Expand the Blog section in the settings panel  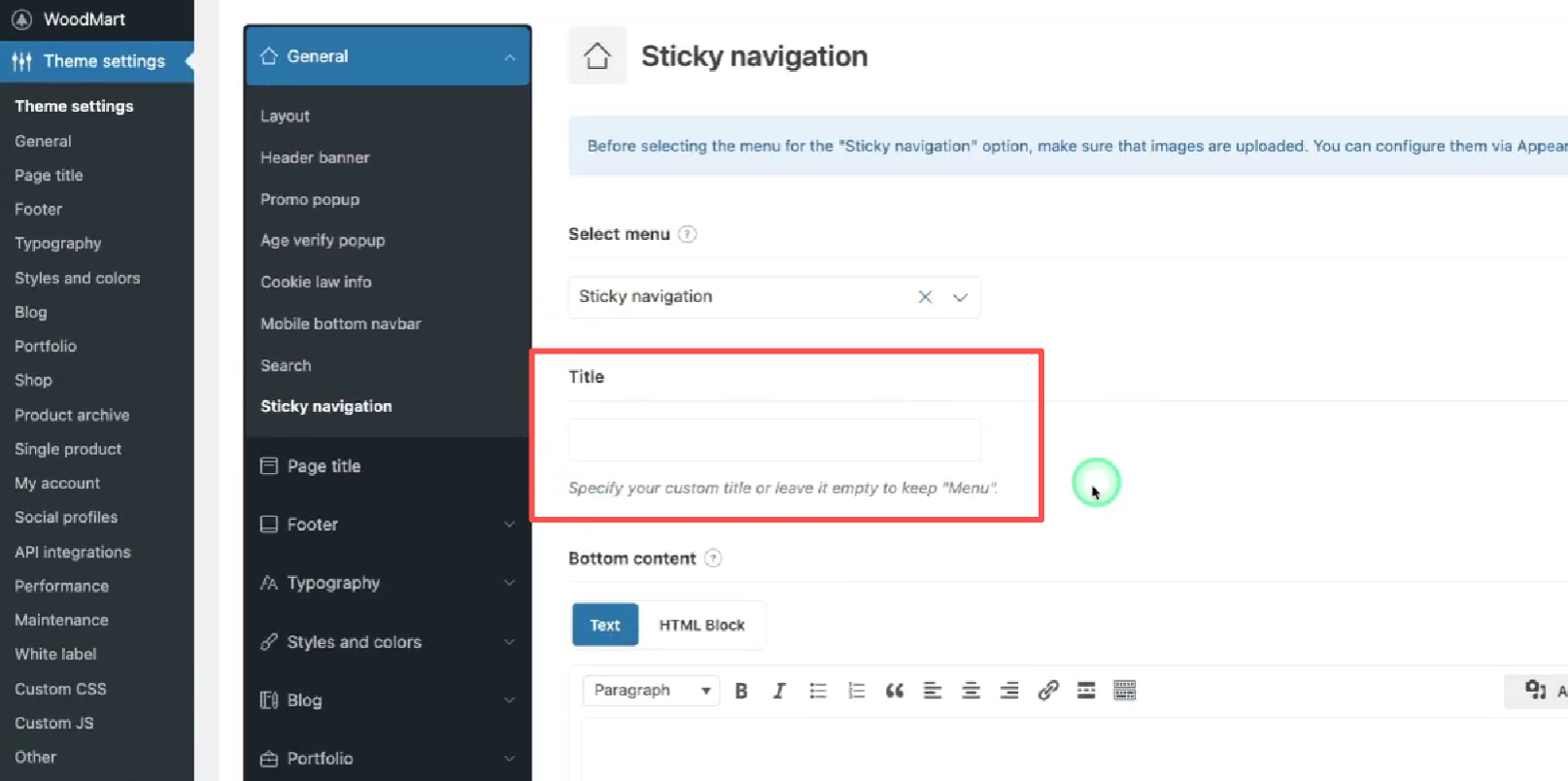coord(388,700)
